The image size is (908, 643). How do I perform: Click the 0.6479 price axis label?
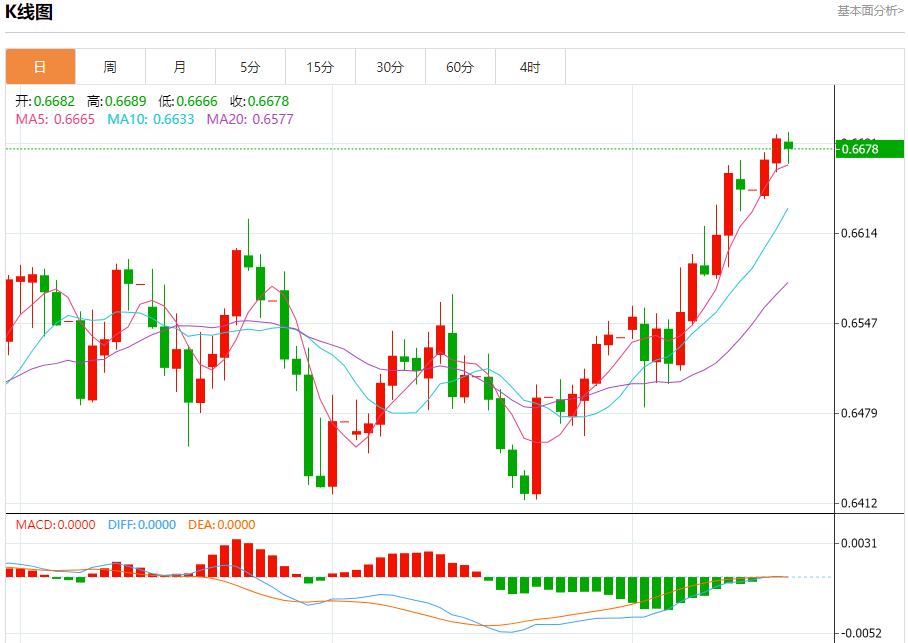(x=859, y=413)
